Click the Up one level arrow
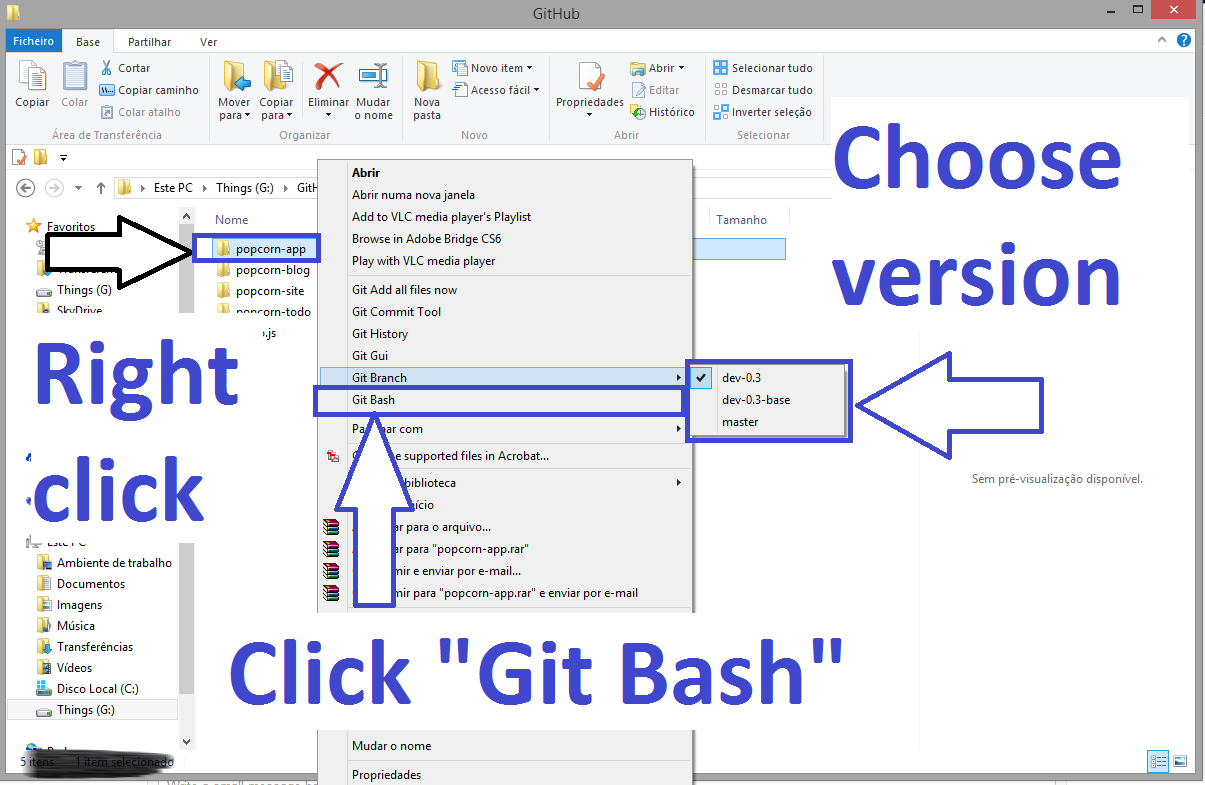Viewport: 1205px width, 785px height. pyautogui.click(x=101, y=188)
